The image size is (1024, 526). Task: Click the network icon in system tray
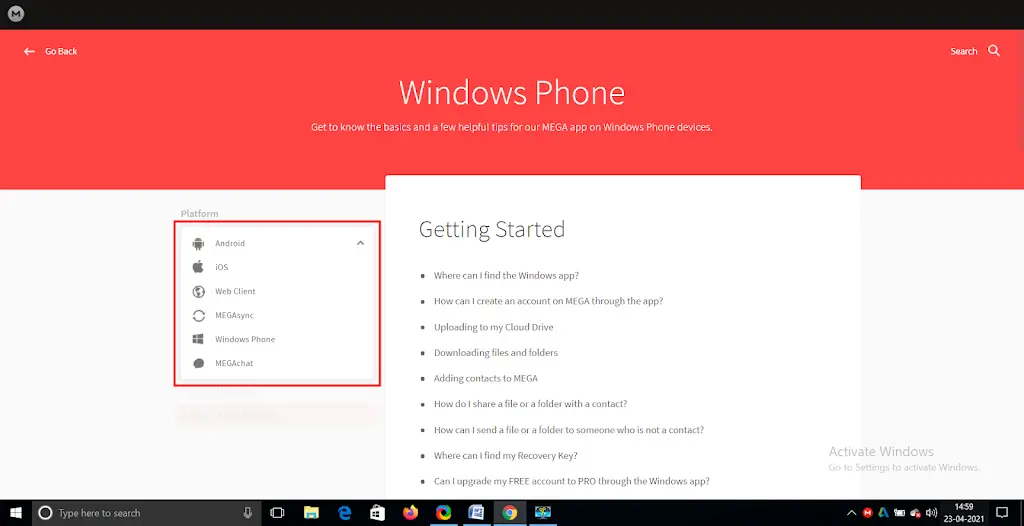[x=916, y=513]
